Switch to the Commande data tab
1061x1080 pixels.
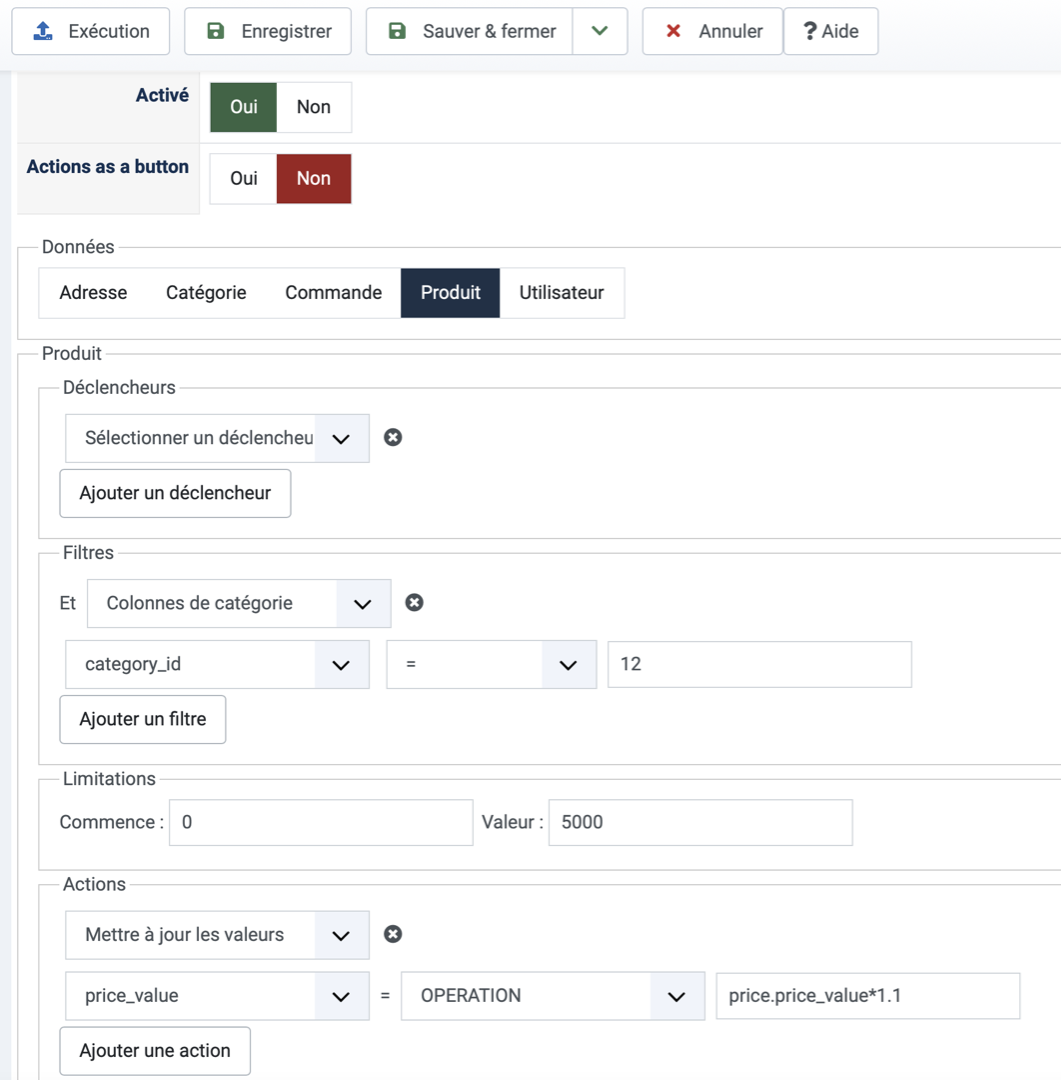pyautogui.click(x=333, y=293)
